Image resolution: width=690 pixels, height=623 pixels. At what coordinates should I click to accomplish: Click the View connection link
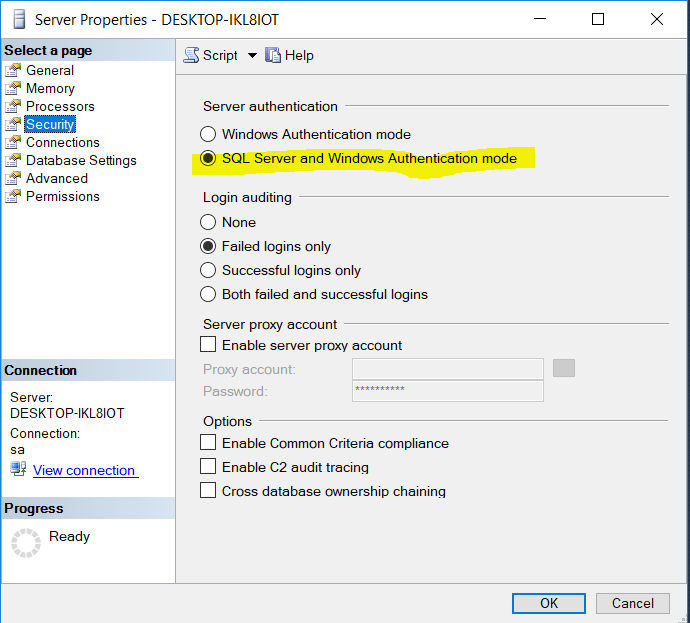tap(86, 470)
